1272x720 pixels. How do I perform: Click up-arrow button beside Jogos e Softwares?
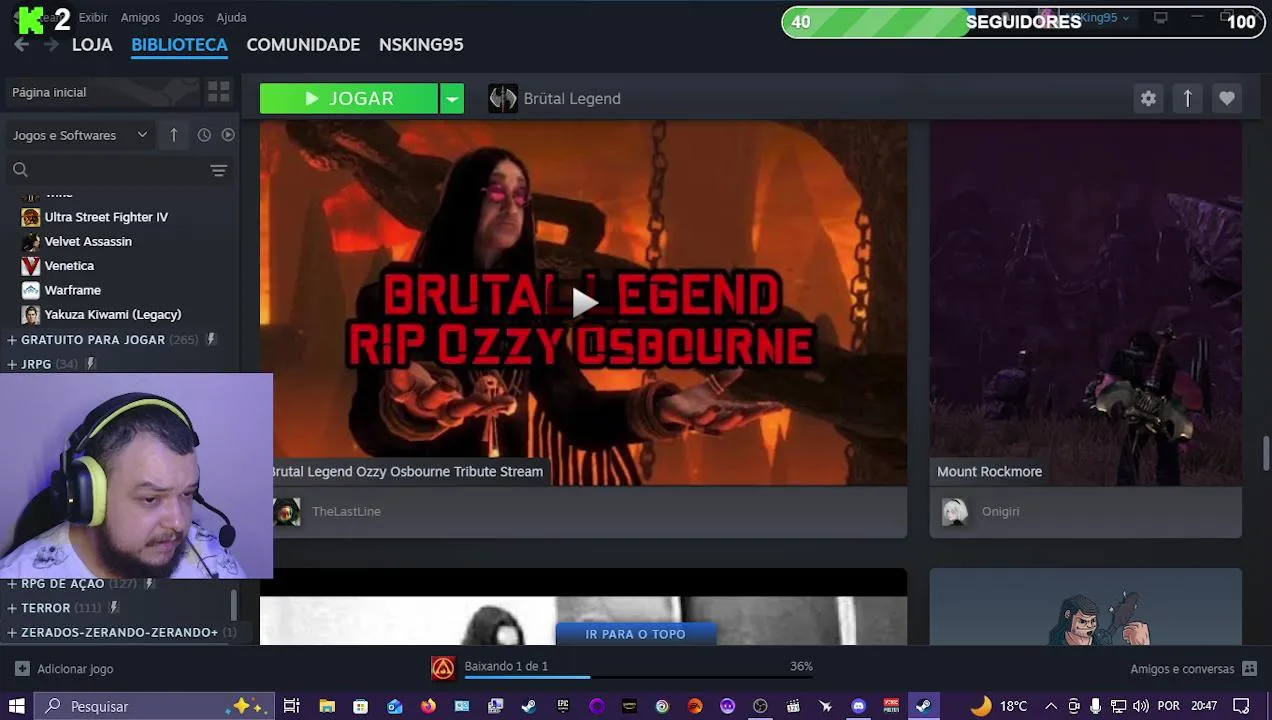click(x=173, y=135)
